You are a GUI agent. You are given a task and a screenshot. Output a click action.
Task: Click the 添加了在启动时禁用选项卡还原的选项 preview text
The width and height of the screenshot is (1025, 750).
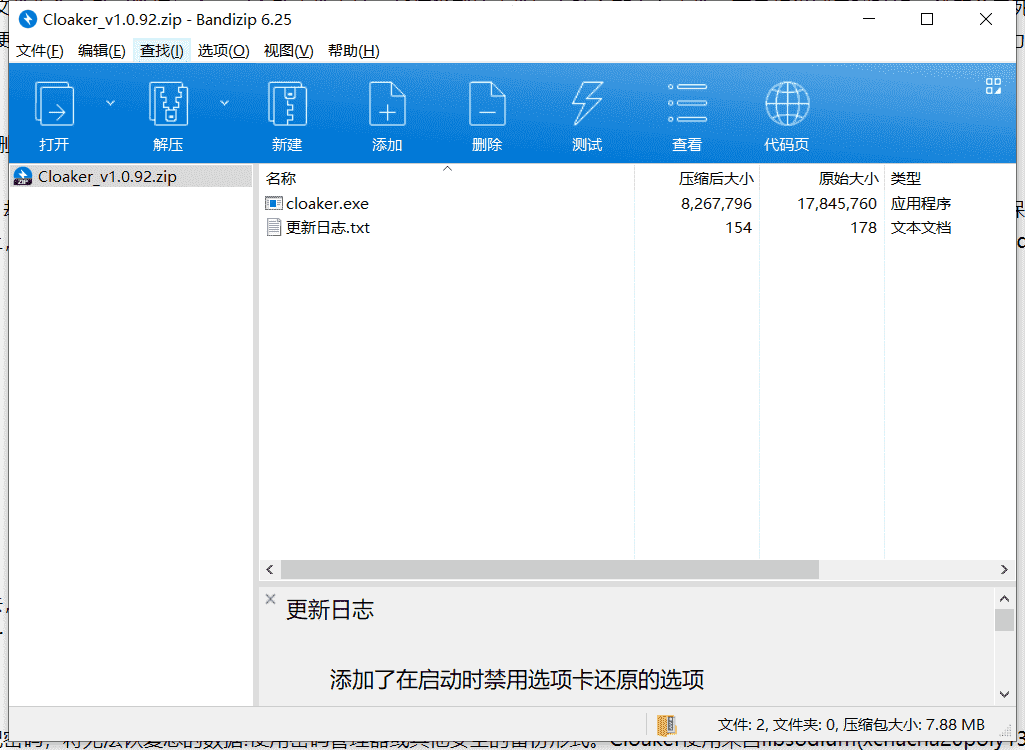point(516,680)
